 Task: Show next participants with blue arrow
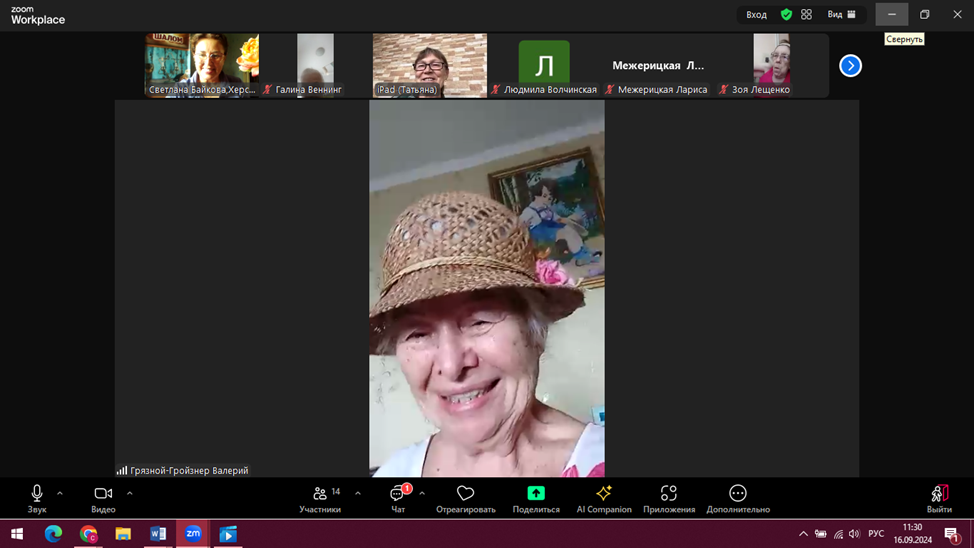coord(850,66)
